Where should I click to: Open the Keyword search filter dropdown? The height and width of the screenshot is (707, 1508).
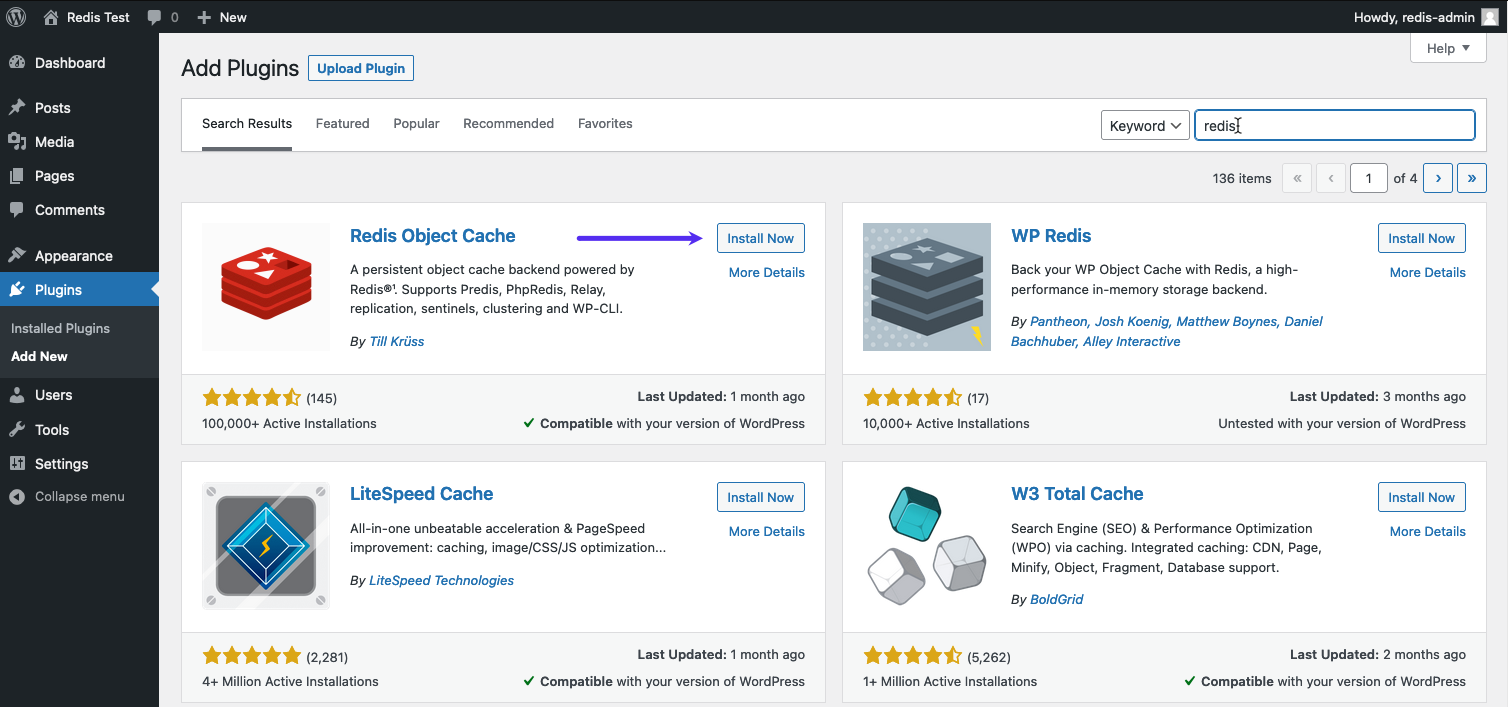pyautogui.click(x=1144, y=125)
